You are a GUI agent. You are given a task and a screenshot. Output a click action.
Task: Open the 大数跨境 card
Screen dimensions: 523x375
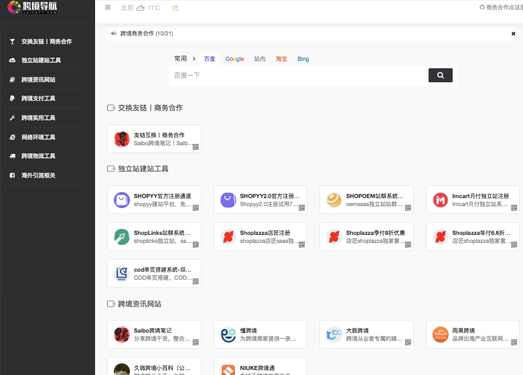pyautogui.click(x=366, y=334)
